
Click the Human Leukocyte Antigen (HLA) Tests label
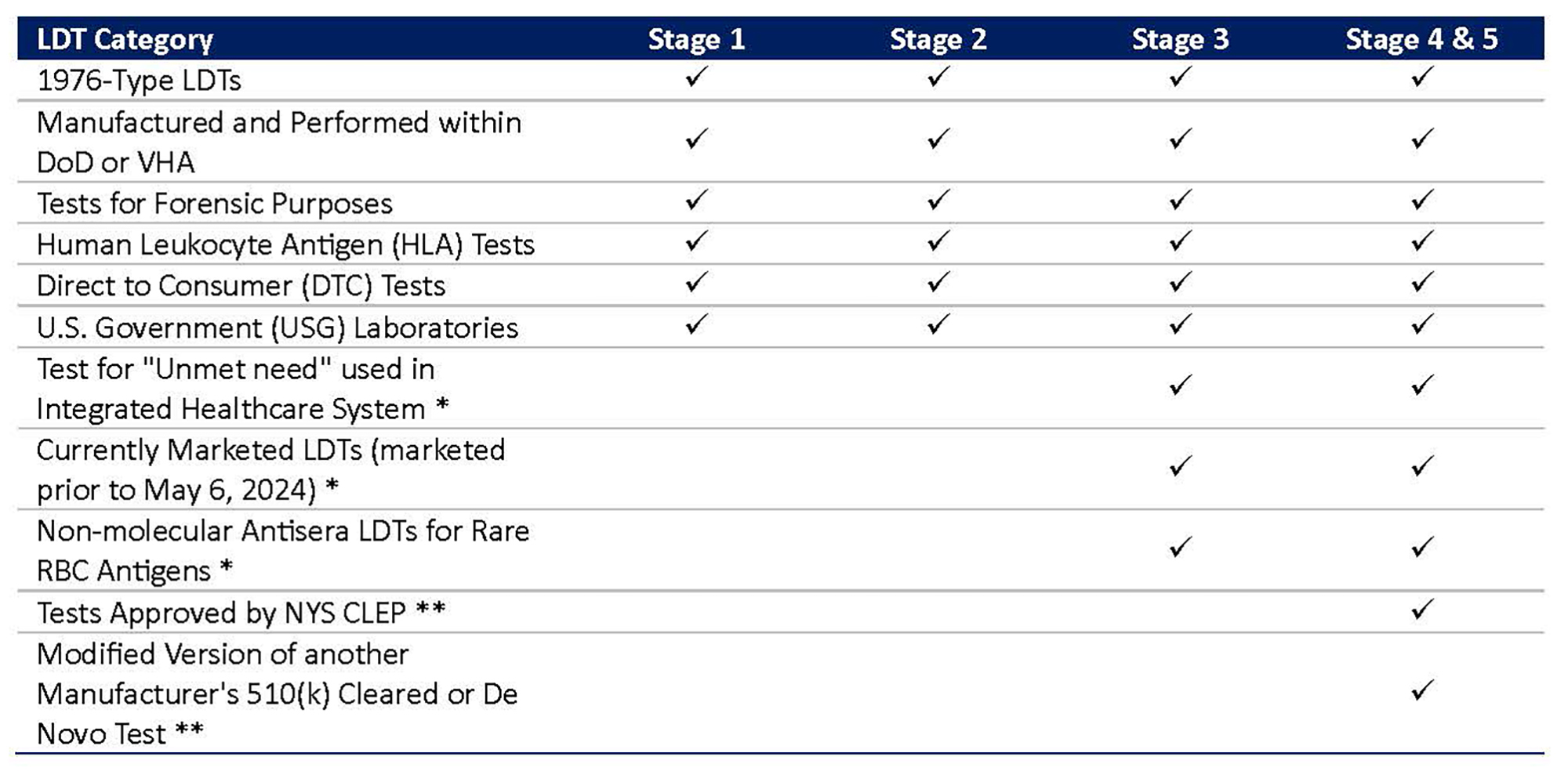[x=285, y=245]
